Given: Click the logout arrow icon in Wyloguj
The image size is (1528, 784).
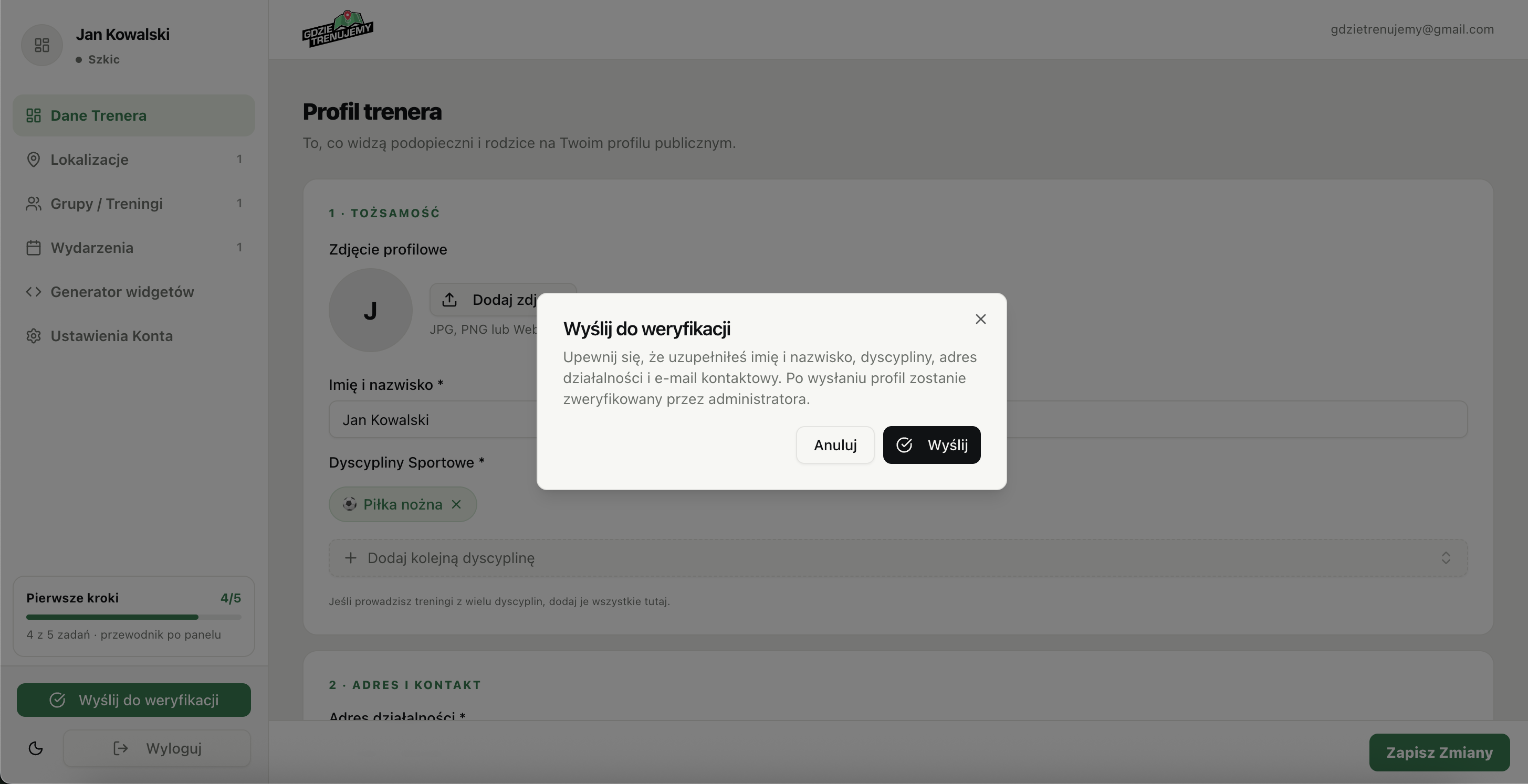Looking at the screenshot, I should [x=120, y=748].
